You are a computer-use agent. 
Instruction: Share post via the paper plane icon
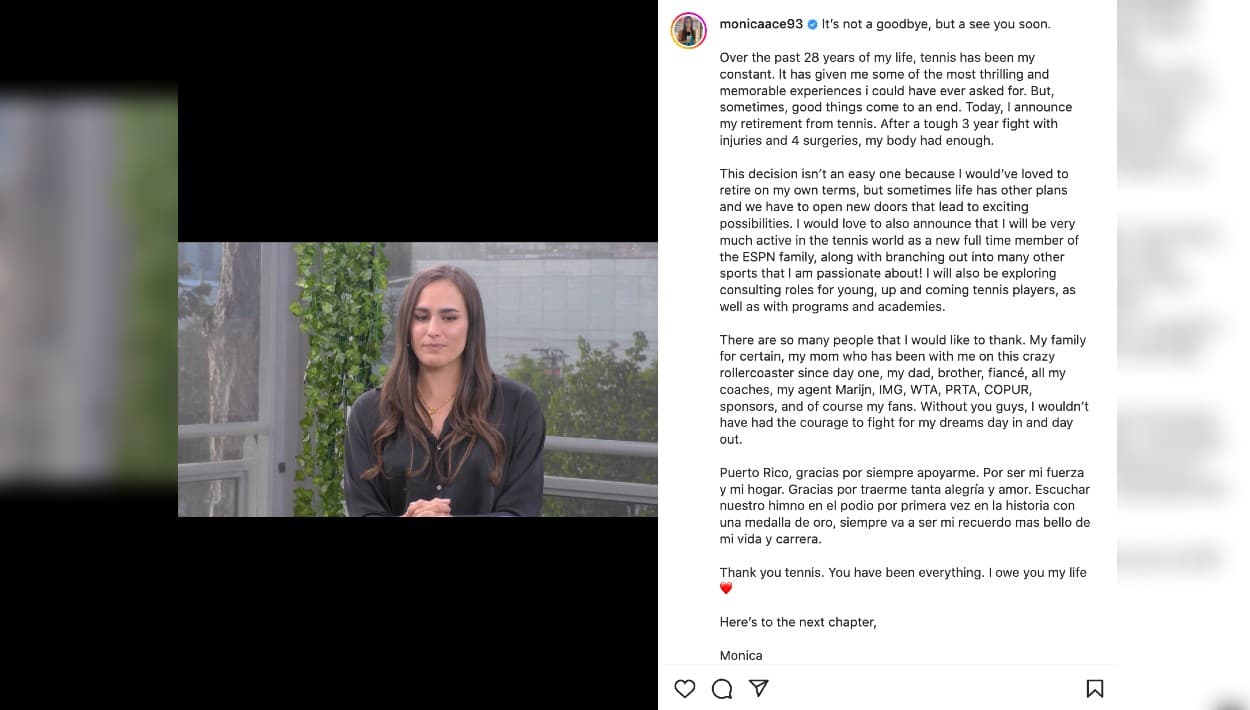(759, 688)
